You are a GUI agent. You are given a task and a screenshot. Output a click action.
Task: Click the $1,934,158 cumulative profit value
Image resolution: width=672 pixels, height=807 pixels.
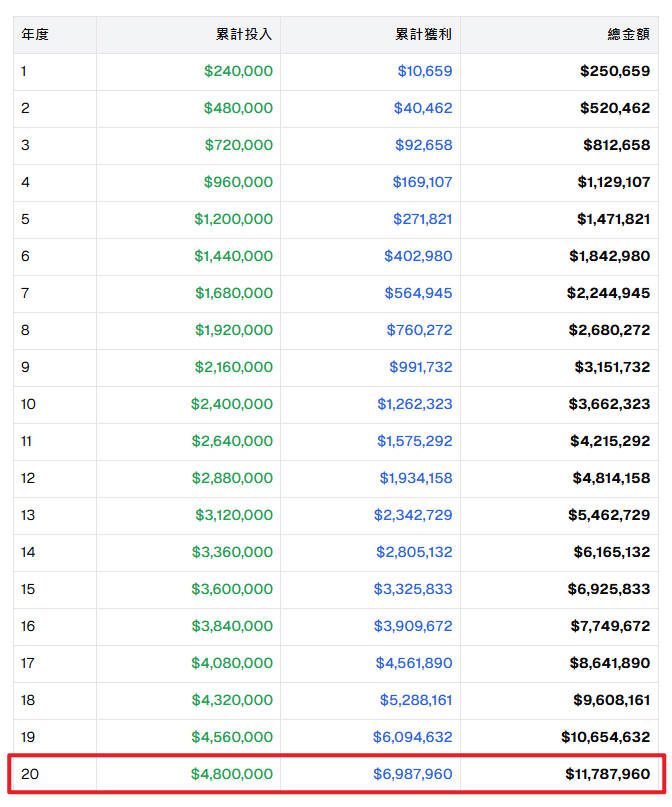coord(415,478)
